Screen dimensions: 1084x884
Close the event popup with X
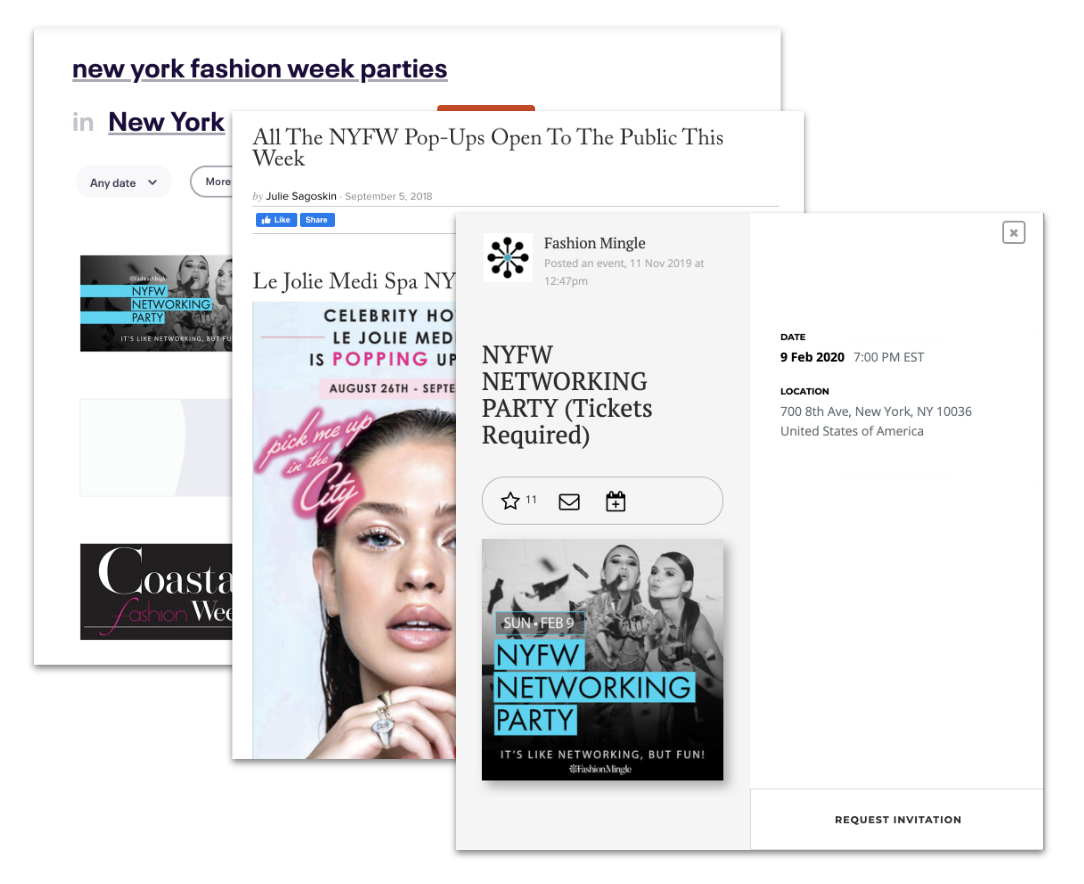[1013, 232]
